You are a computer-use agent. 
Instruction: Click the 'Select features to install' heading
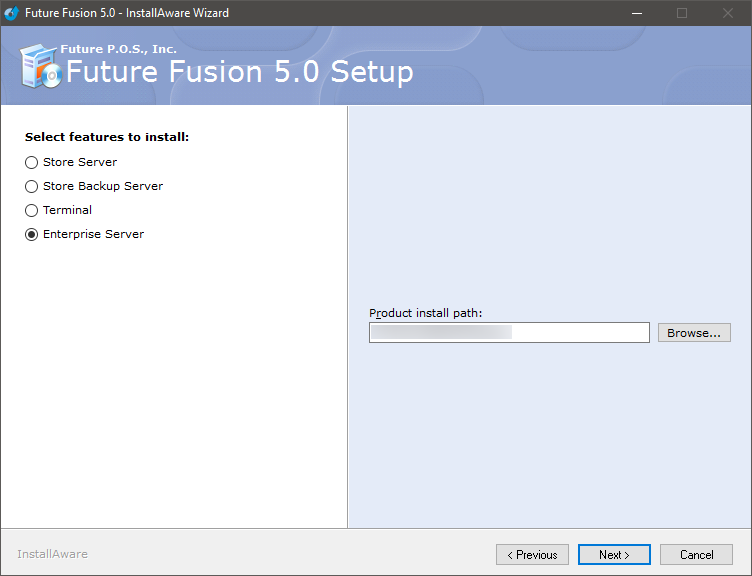point(107,137)
